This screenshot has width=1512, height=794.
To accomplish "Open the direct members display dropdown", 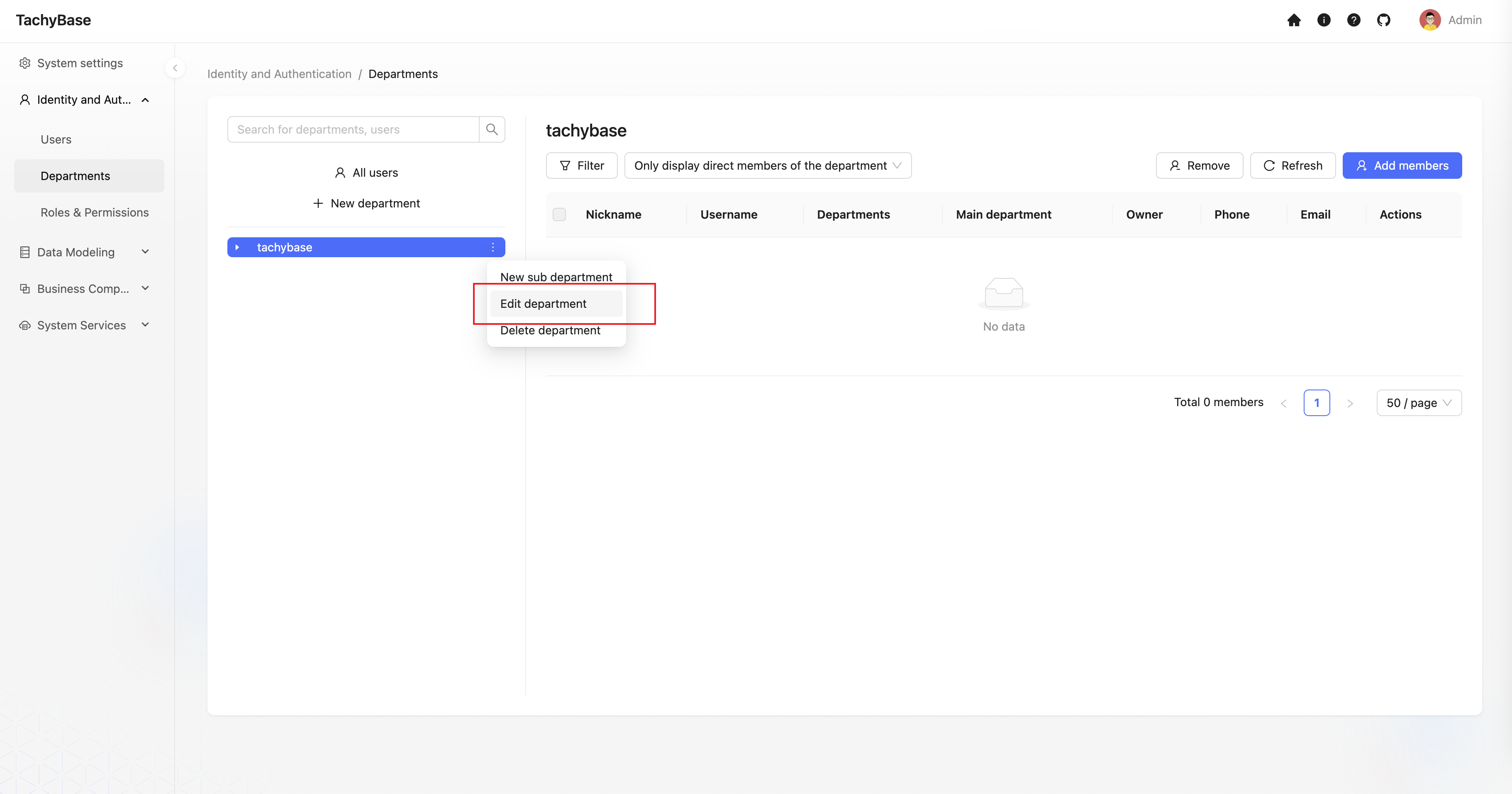I will 768,166.
